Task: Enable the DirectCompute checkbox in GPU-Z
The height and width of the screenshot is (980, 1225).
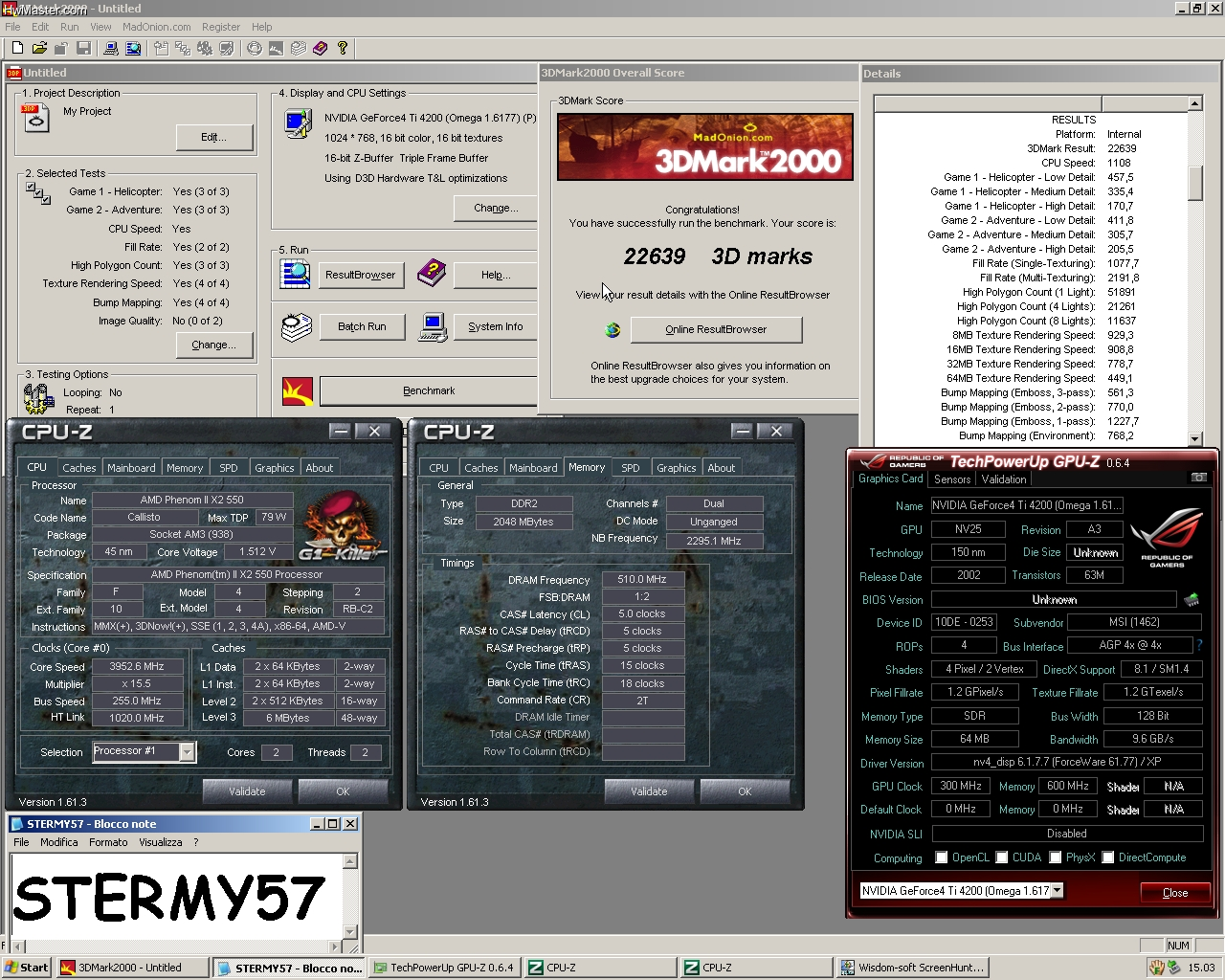Action: click(x=1108, y=857)
